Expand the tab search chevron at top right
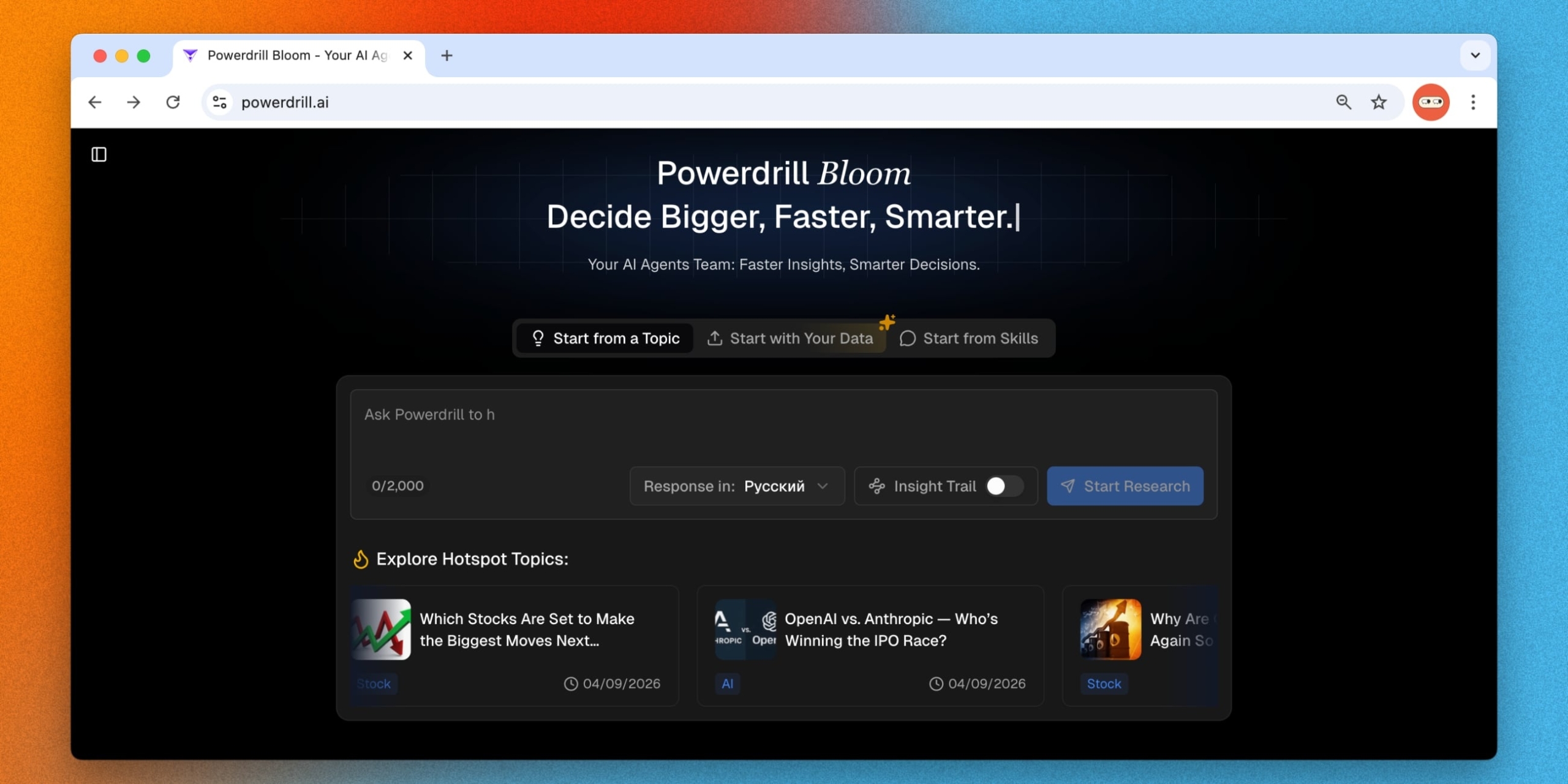This screenshot has width=1568, height=784. coord(1475,55)
